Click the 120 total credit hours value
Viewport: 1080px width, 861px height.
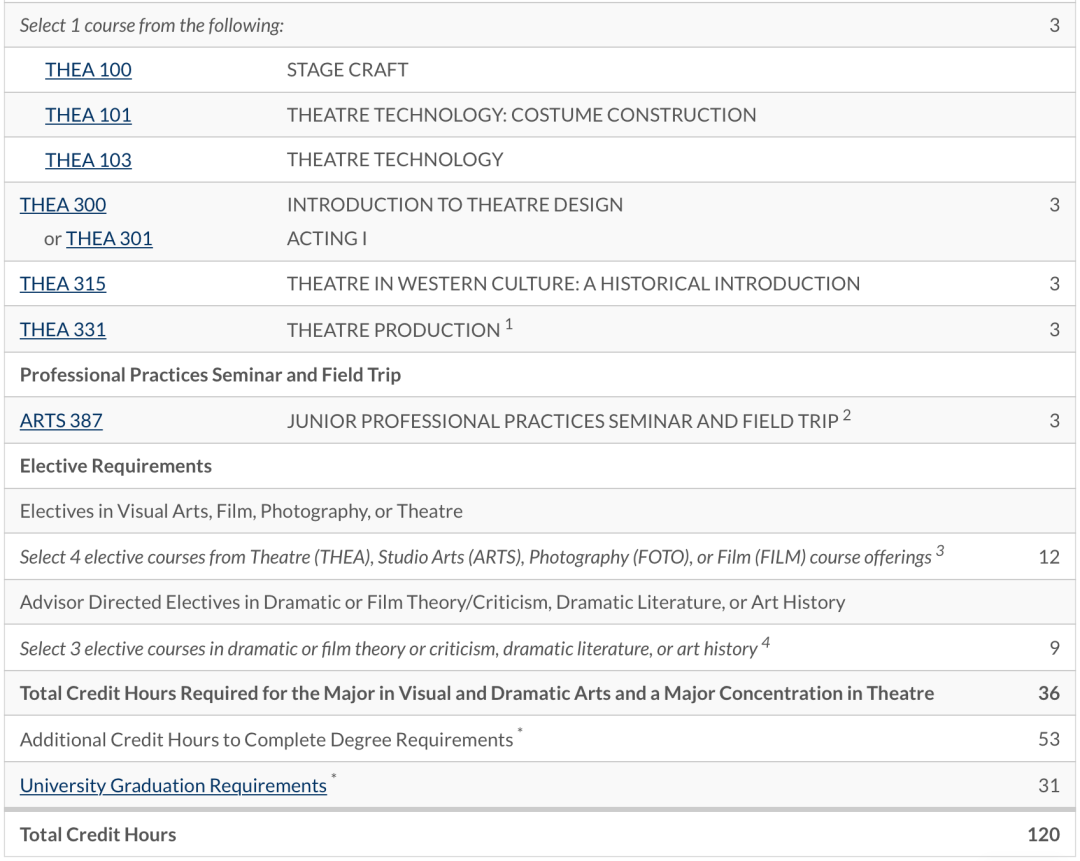[x=1043, y=835]
